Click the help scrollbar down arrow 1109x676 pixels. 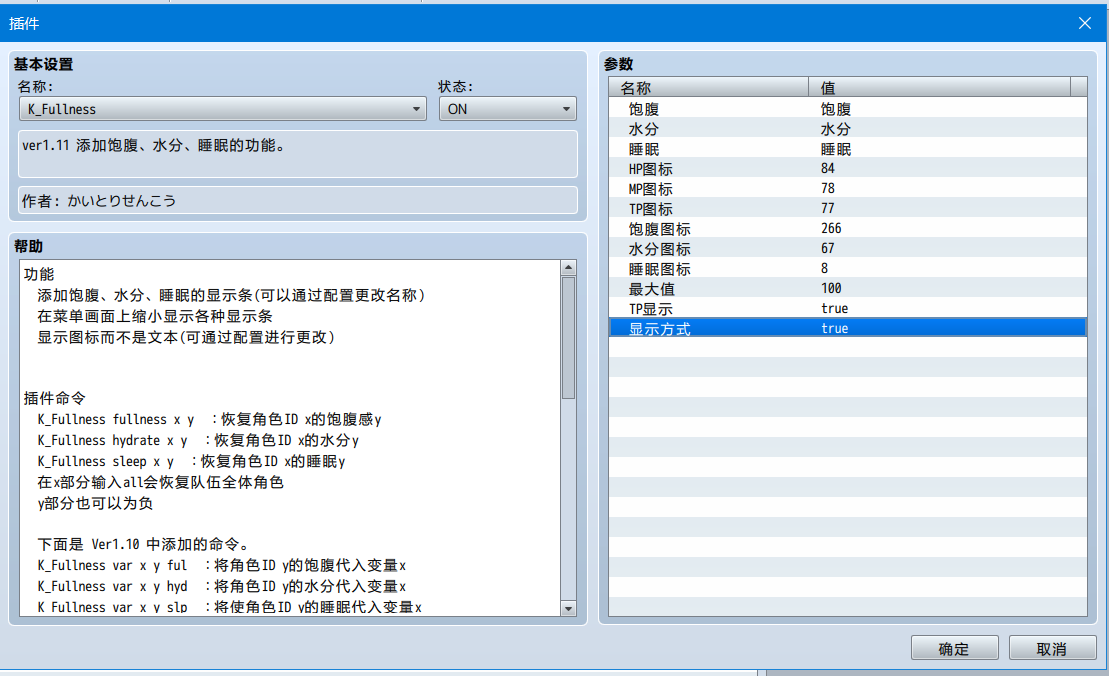click(568, 608)
